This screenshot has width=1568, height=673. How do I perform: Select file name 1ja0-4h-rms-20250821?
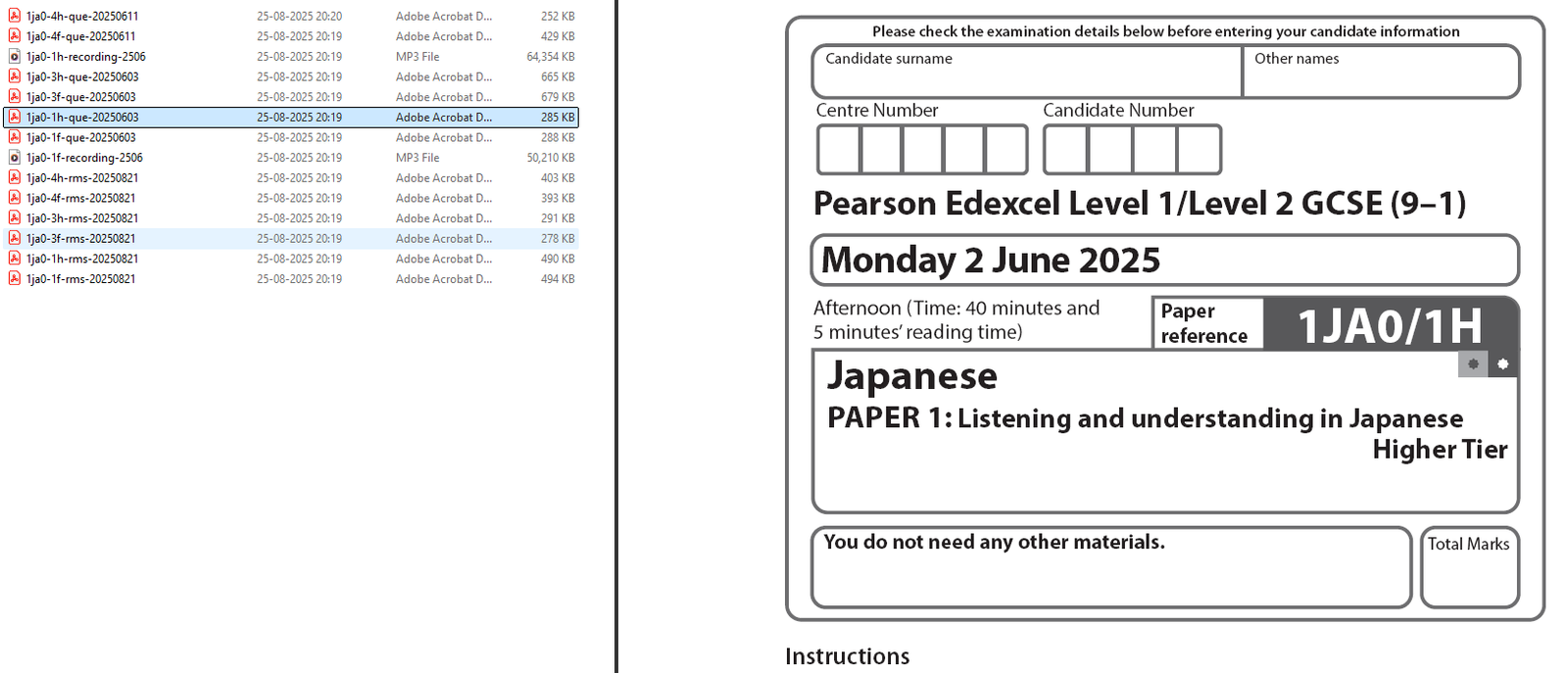pos(82,178)
